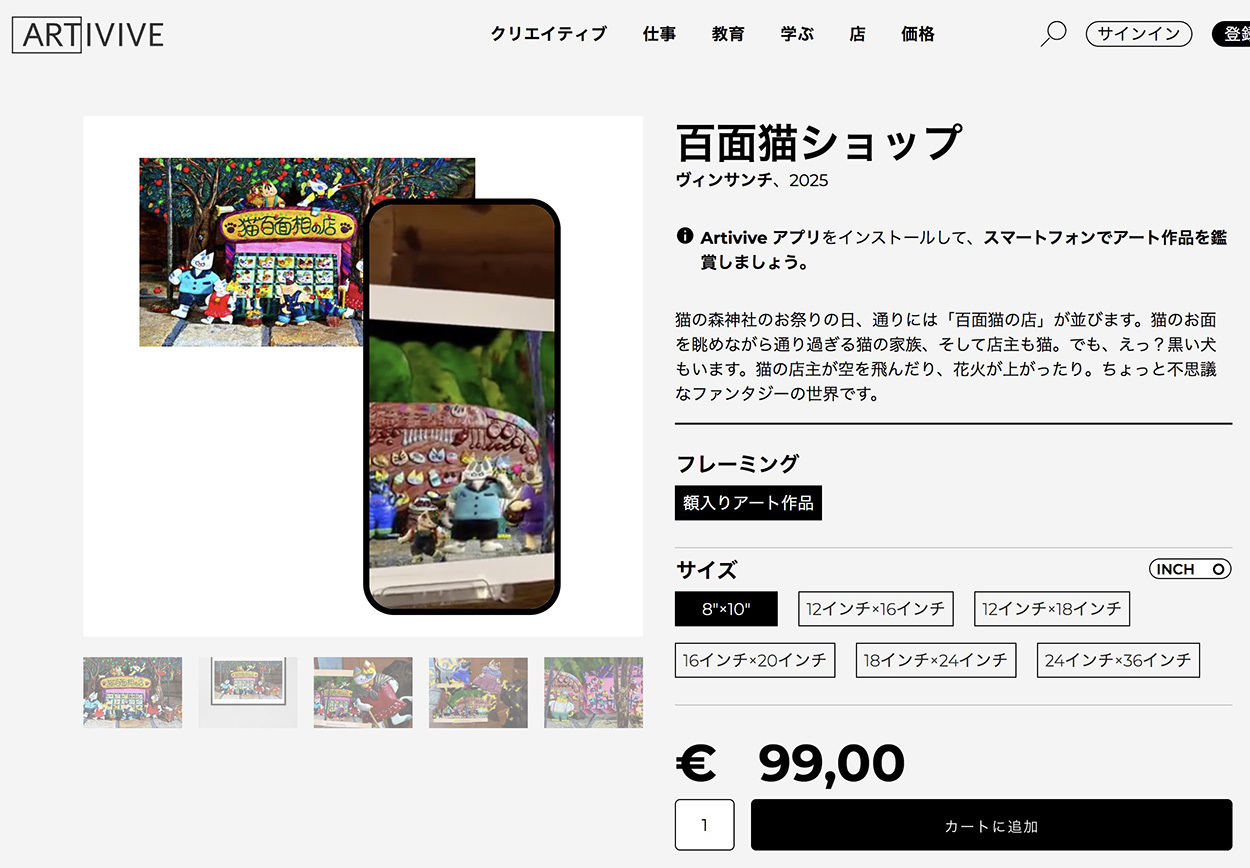View the framed artwork thumbnail
This screenshot has height=868, width=1250.
click(248, 692)
